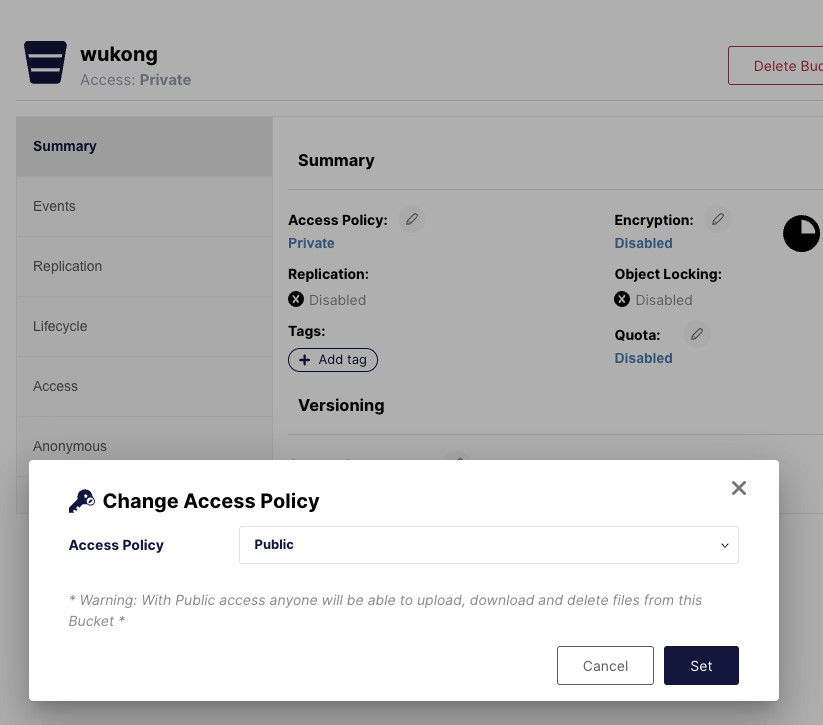Close the Change Access Policy dialog

click(x=738, y=488)
